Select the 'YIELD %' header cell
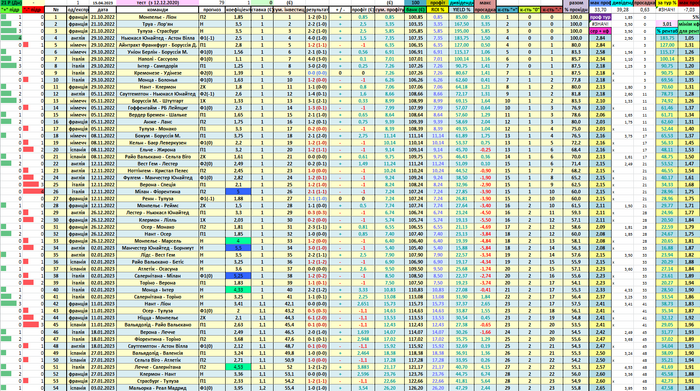 point(462,9)
